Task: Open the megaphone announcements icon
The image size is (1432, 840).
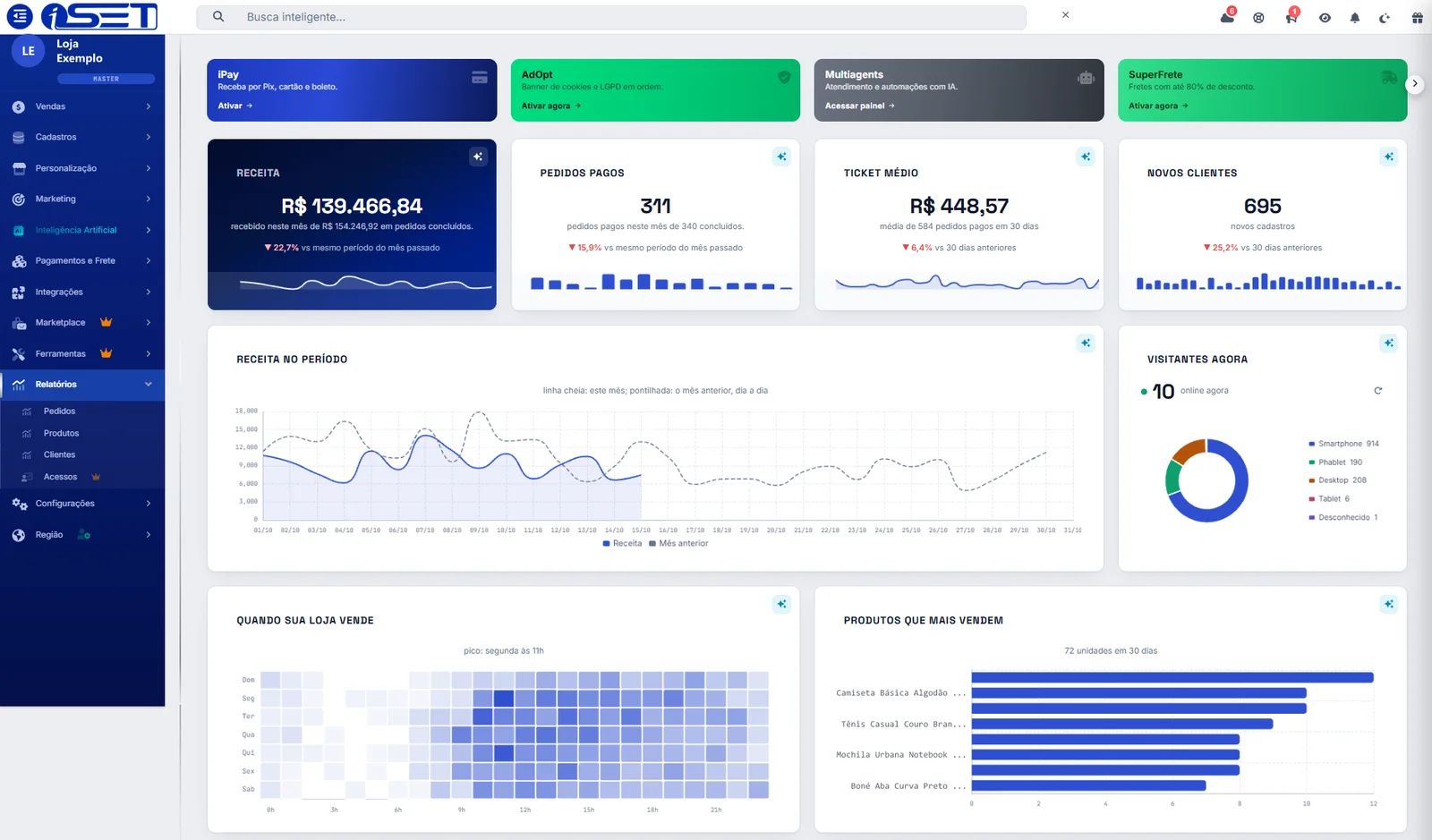Action: pyautogui.click(x=1291, y=18)
